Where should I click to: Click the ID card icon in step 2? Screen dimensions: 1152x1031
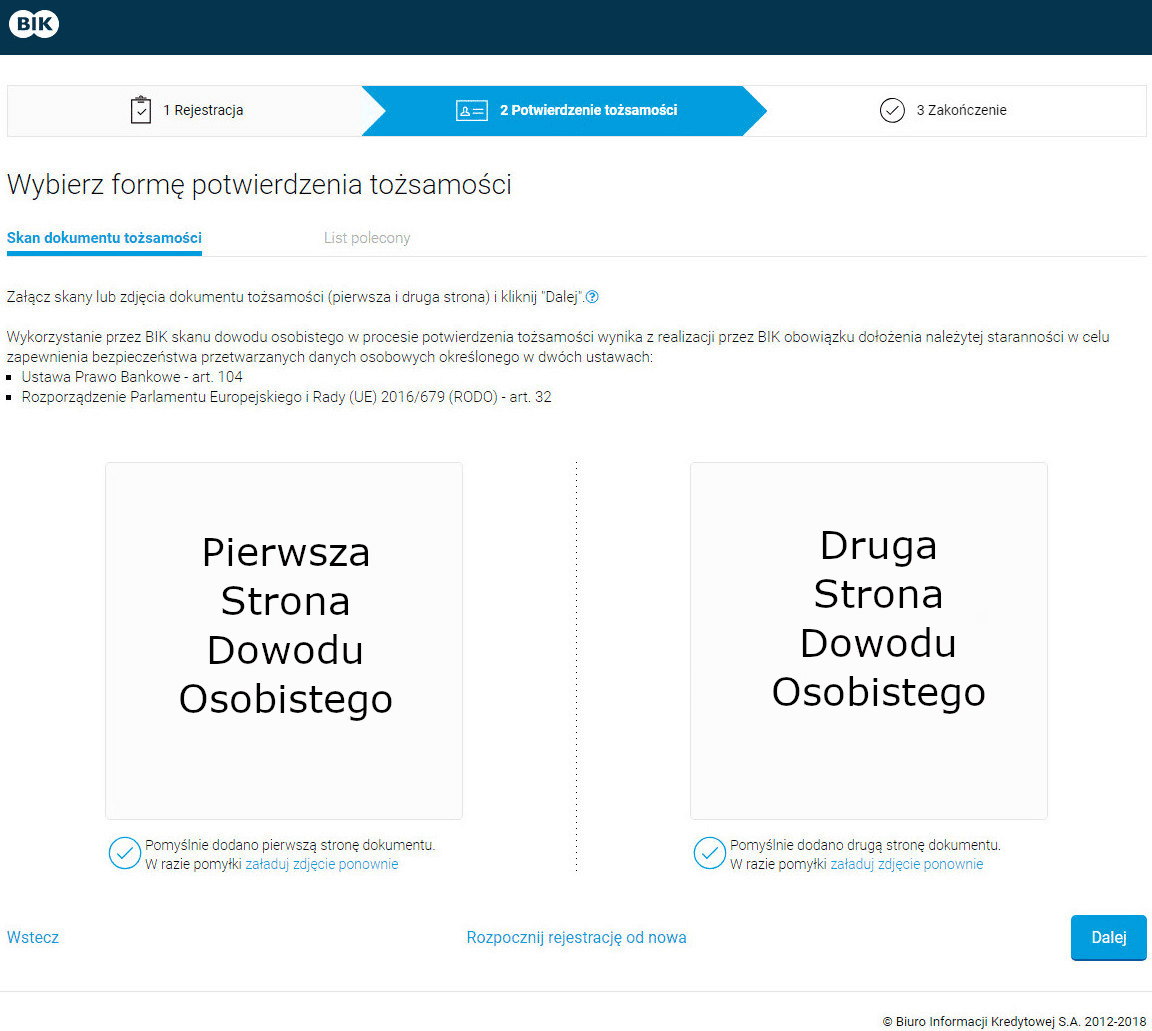tap(471, 111)
